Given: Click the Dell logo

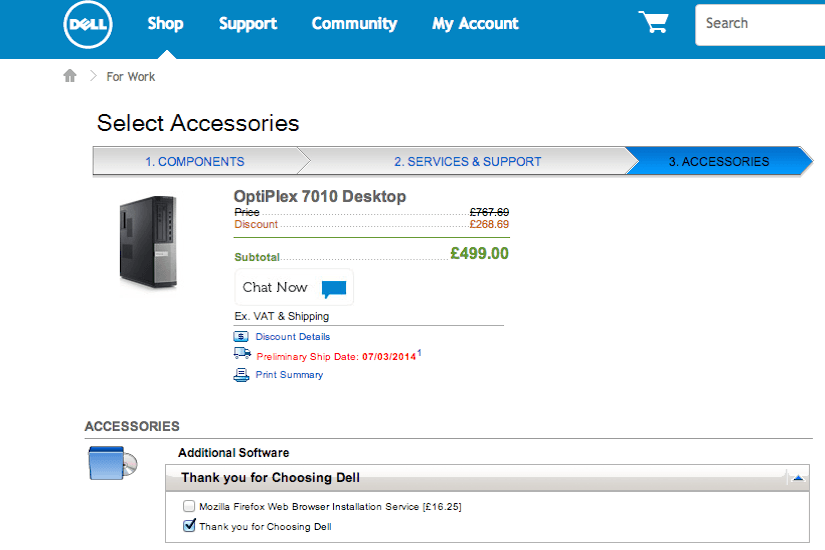Looking at the screenshot, I should point(88,24).
